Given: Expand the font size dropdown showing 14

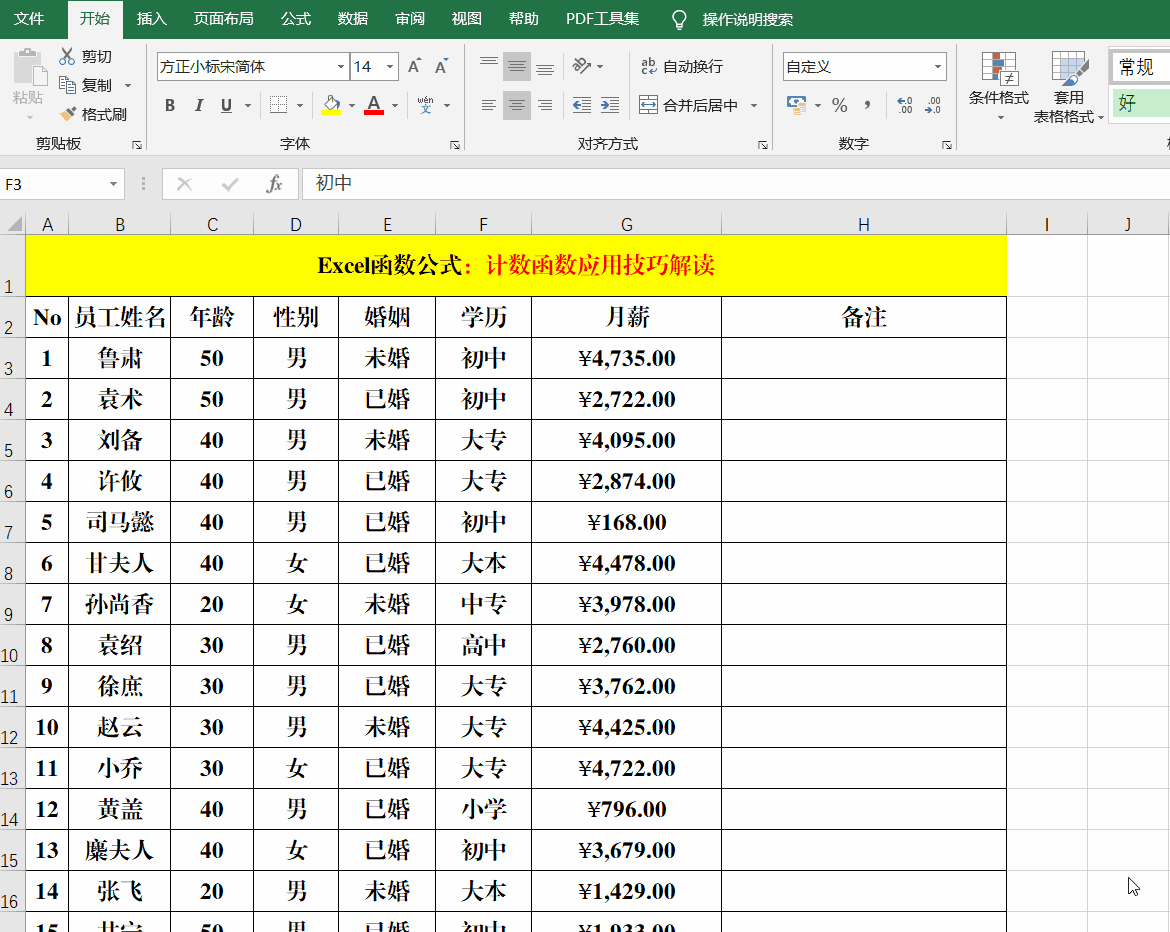Looking at the screenshot, I should click(390, 66).
